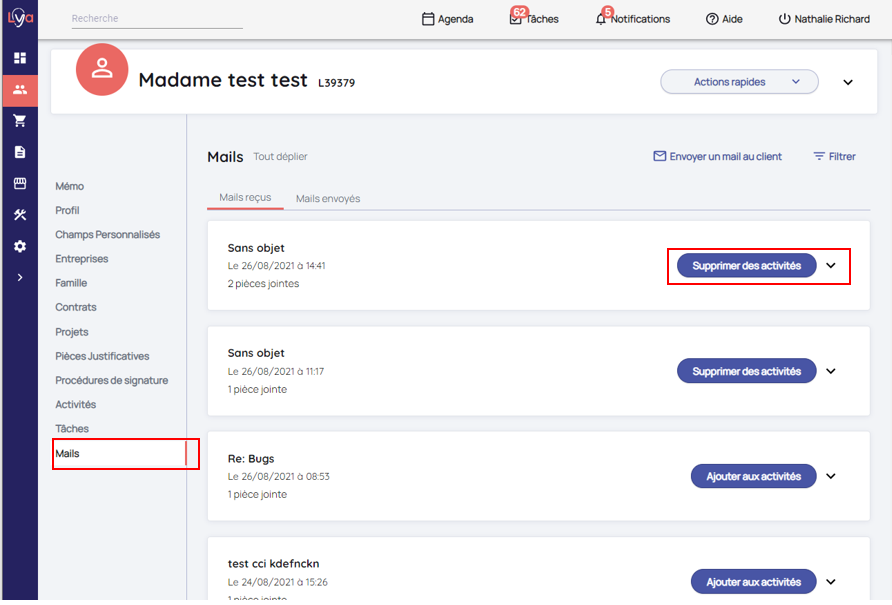Screen dimensions: 892x605
Task: Click the shopping cart sidebar icon
Action: (x=19, y=121)
